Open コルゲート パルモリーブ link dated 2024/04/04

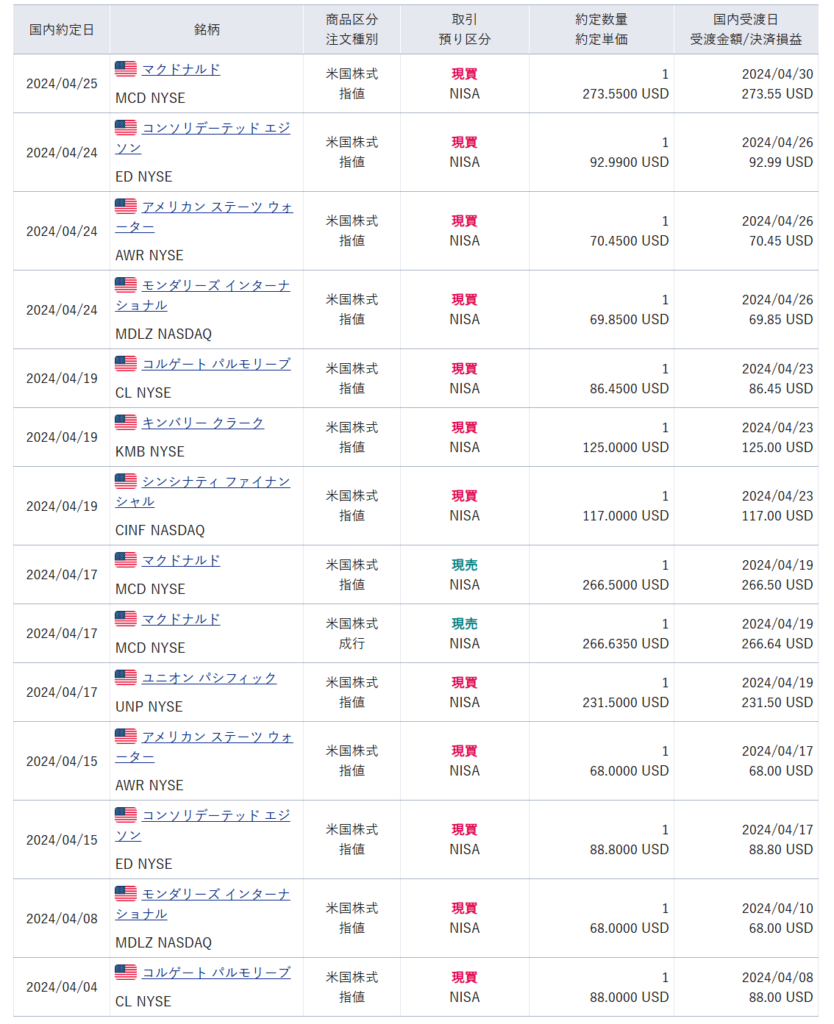pos(216,972)
